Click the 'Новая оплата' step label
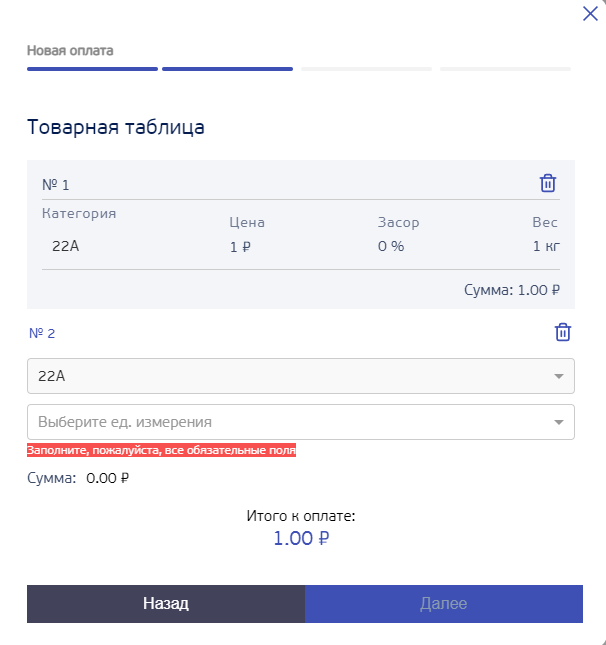The image size is (606, 645). (x=70, y=50)
